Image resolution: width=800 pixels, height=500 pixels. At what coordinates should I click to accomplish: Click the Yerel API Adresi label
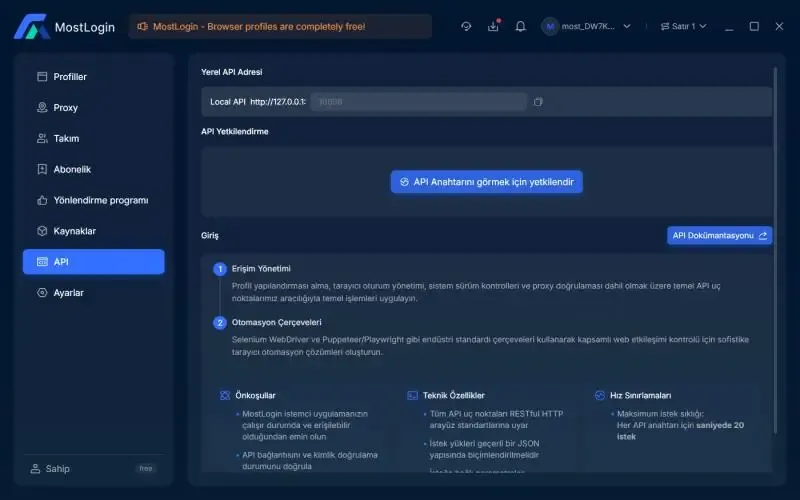tap(232, 72)
